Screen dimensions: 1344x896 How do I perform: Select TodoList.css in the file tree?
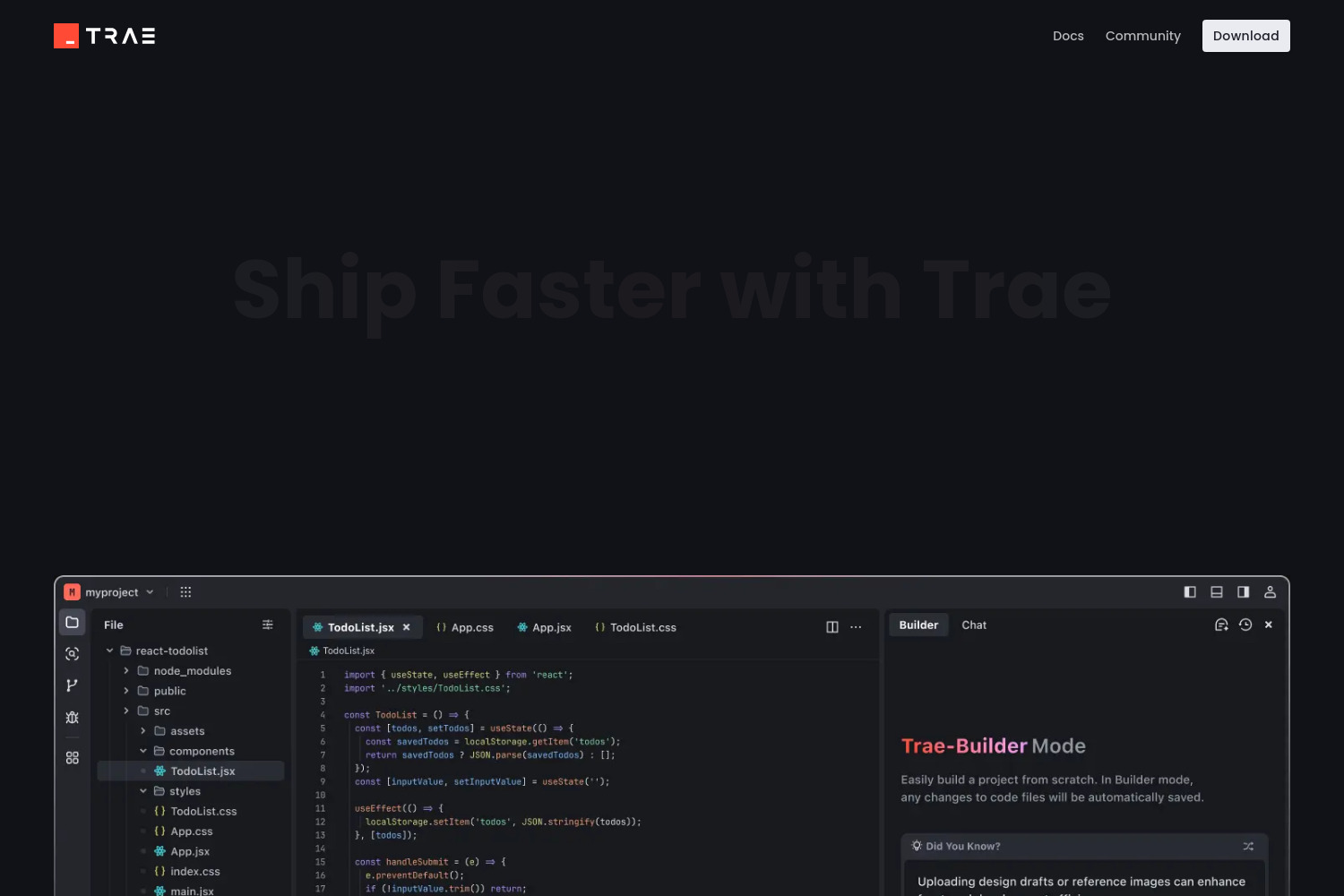click(x=203, y=812)
